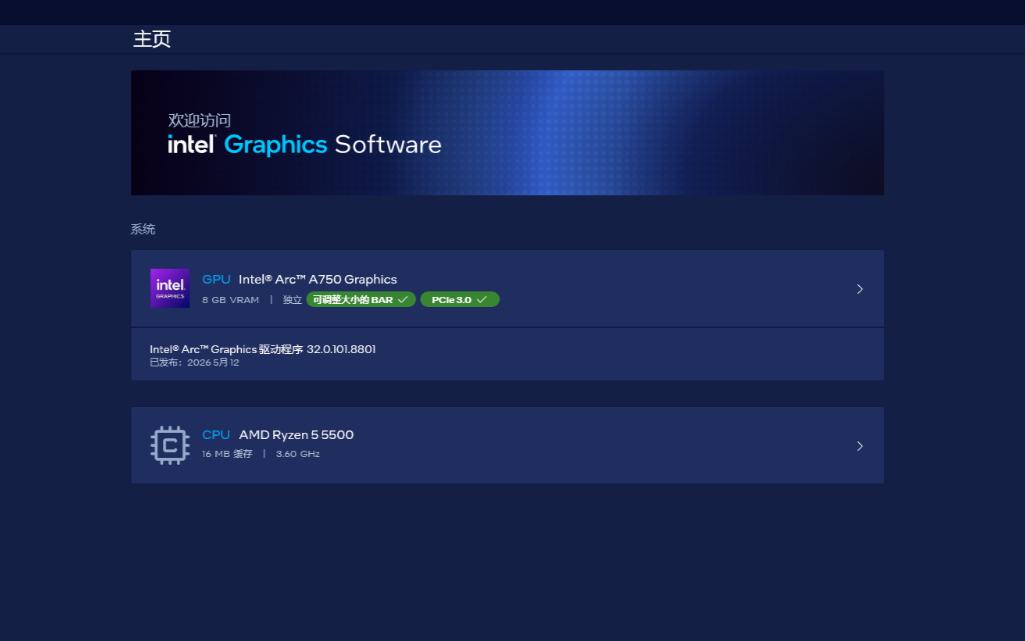Expand GPU details chevron arrow
This screenshot has width=1025, height=641.
pos(860,289)
